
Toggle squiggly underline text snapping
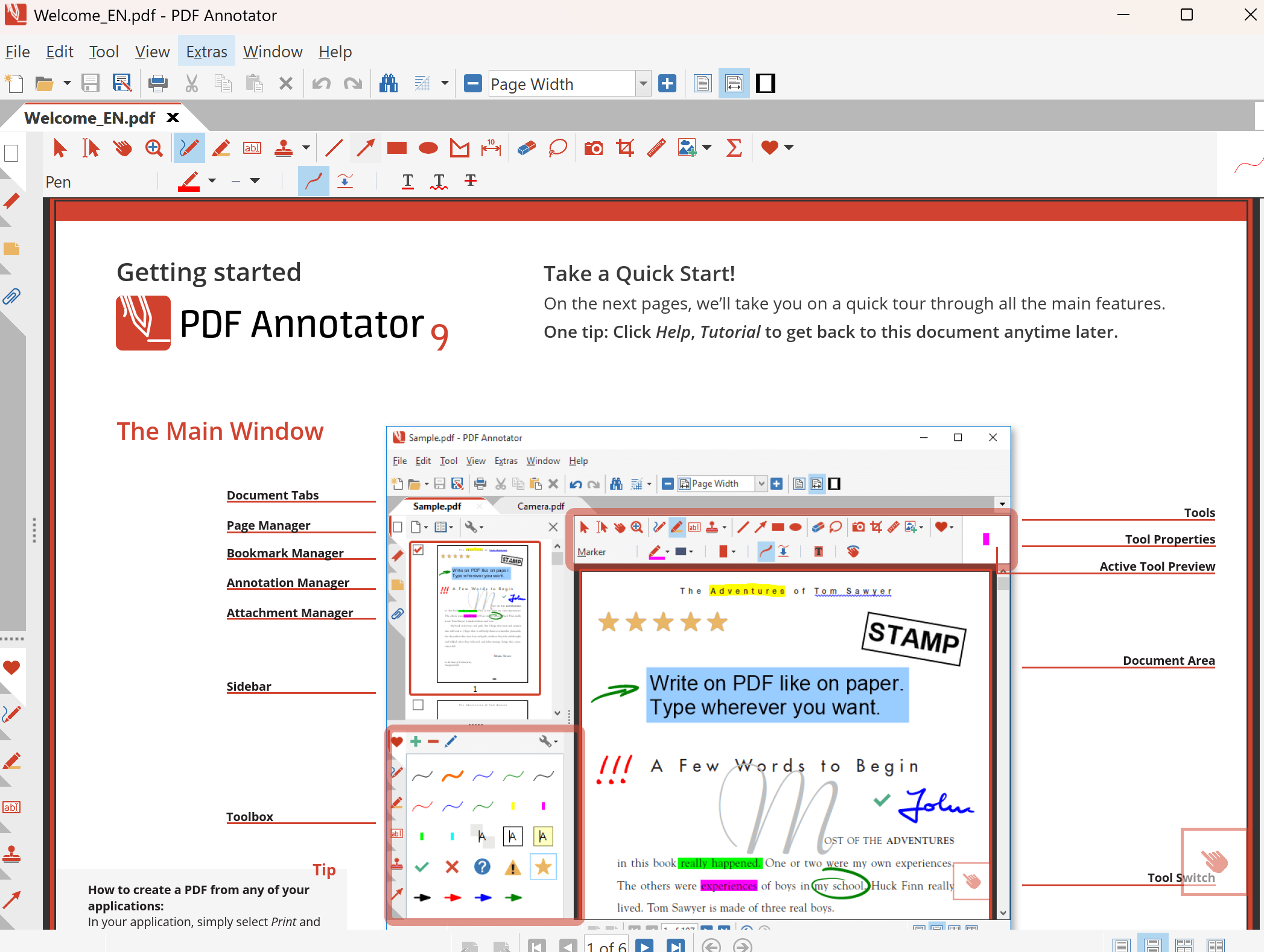click(x=439, y=181)
